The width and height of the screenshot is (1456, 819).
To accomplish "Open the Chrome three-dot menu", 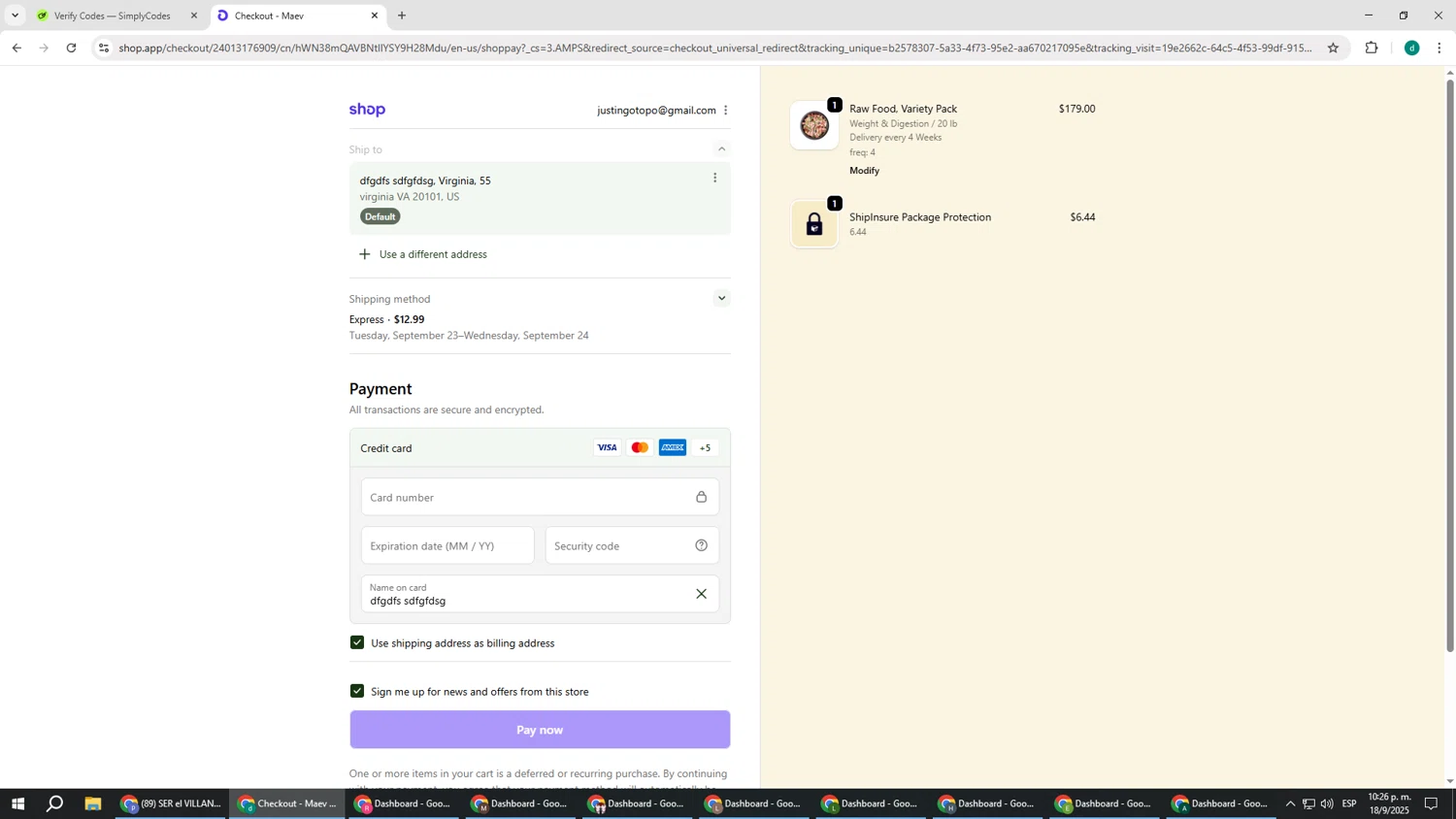I will [1439, 48].
